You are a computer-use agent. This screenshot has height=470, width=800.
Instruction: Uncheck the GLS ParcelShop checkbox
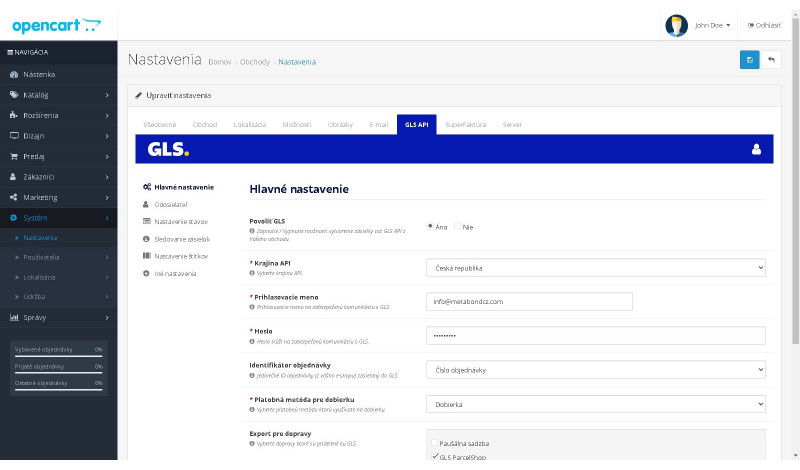pyautogui.click(x=435, y=456)
